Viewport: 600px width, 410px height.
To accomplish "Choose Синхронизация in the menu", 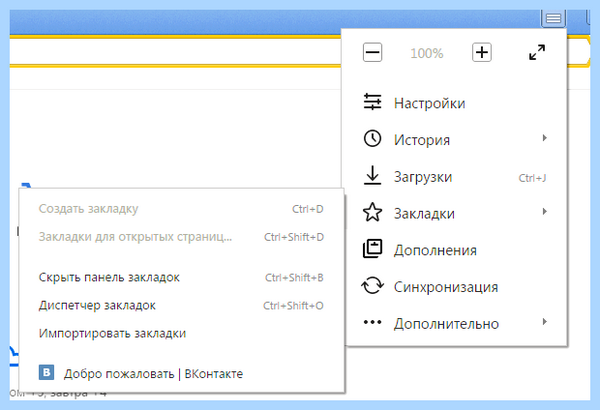I will click(456, 287).
